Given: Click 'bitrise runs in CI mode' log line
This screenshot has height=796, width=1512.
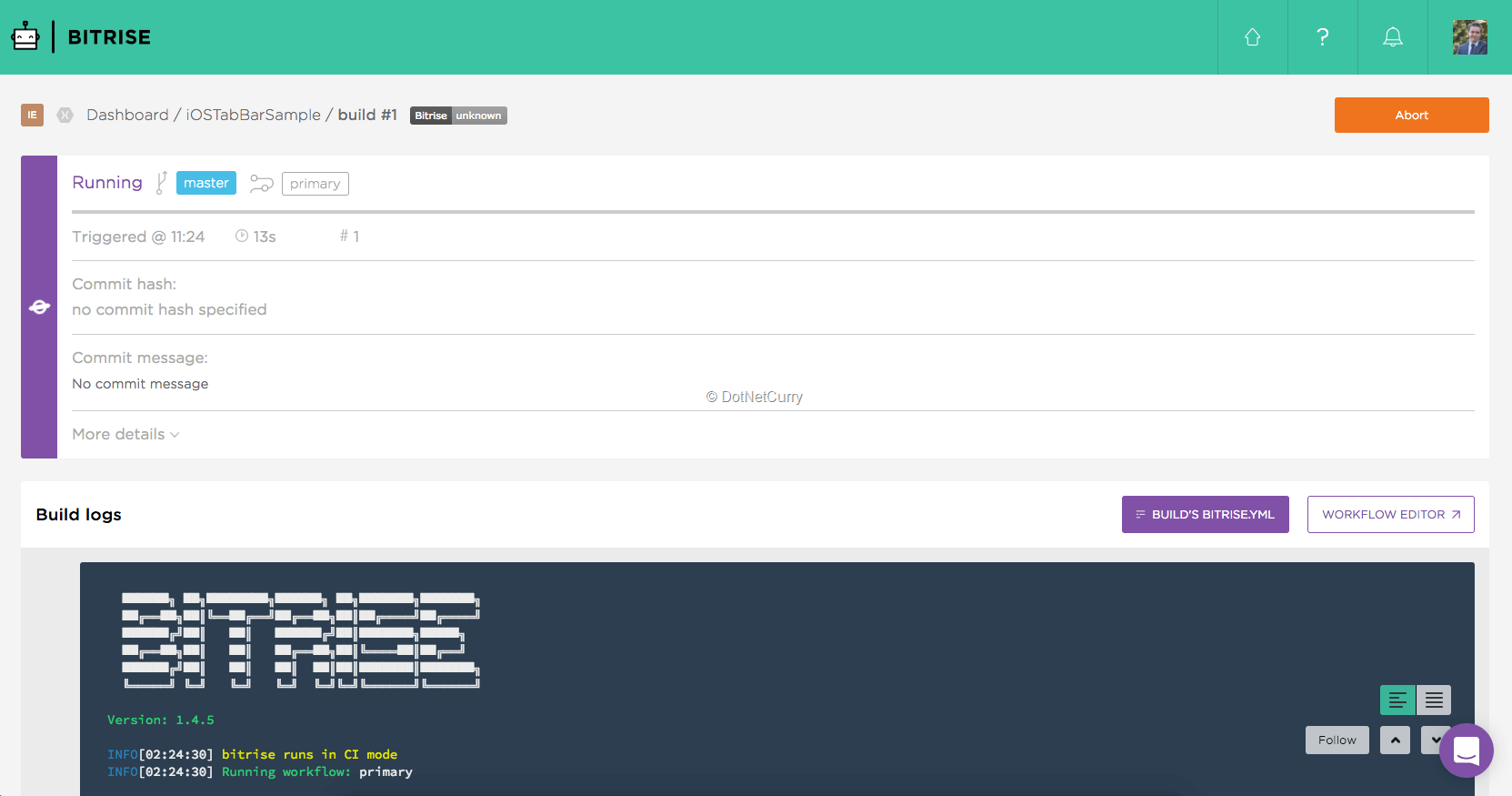Looking at the screenshot, I should tap(309, 754).
